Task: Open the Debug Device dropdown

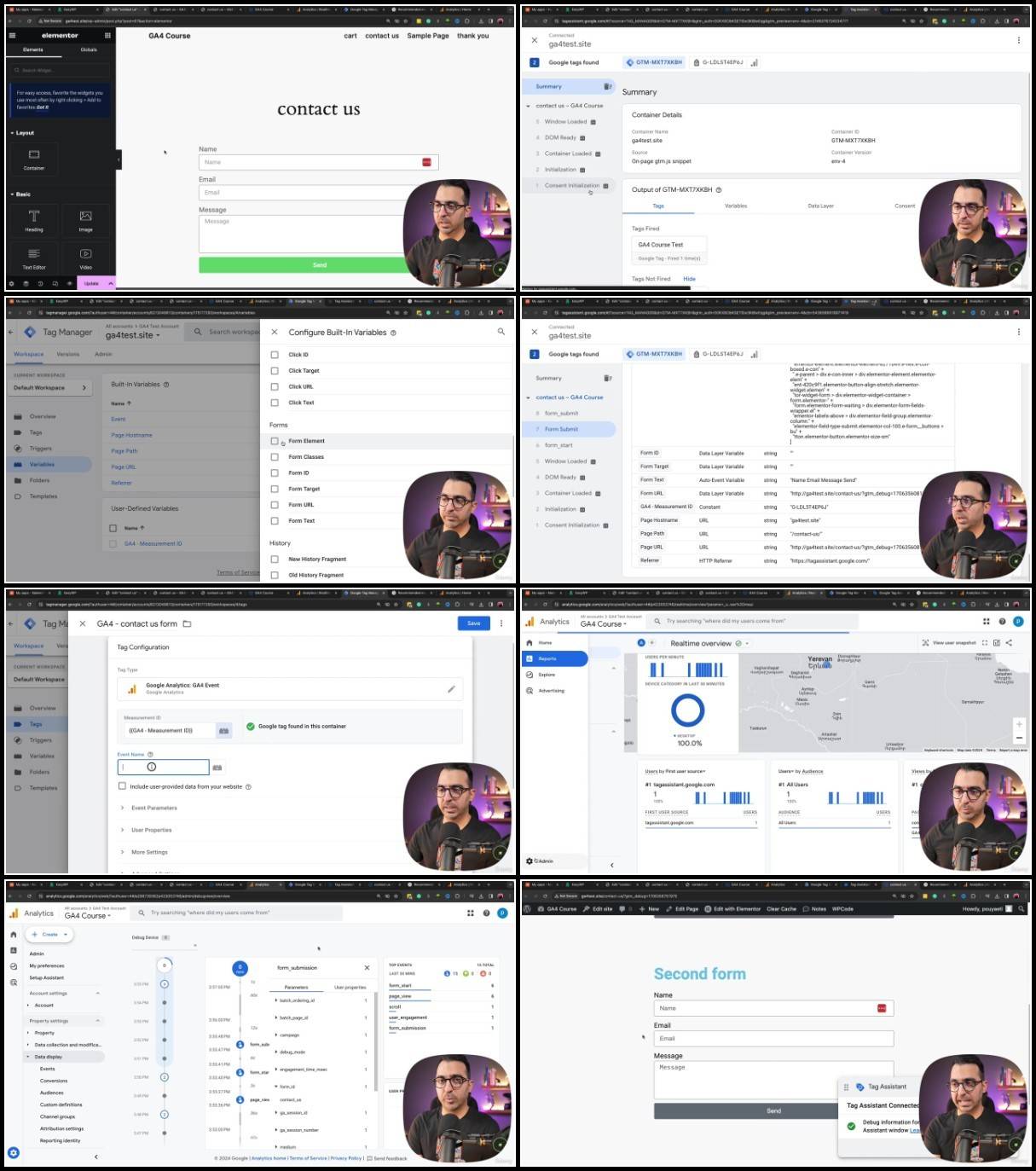Action: coord(164,946)
